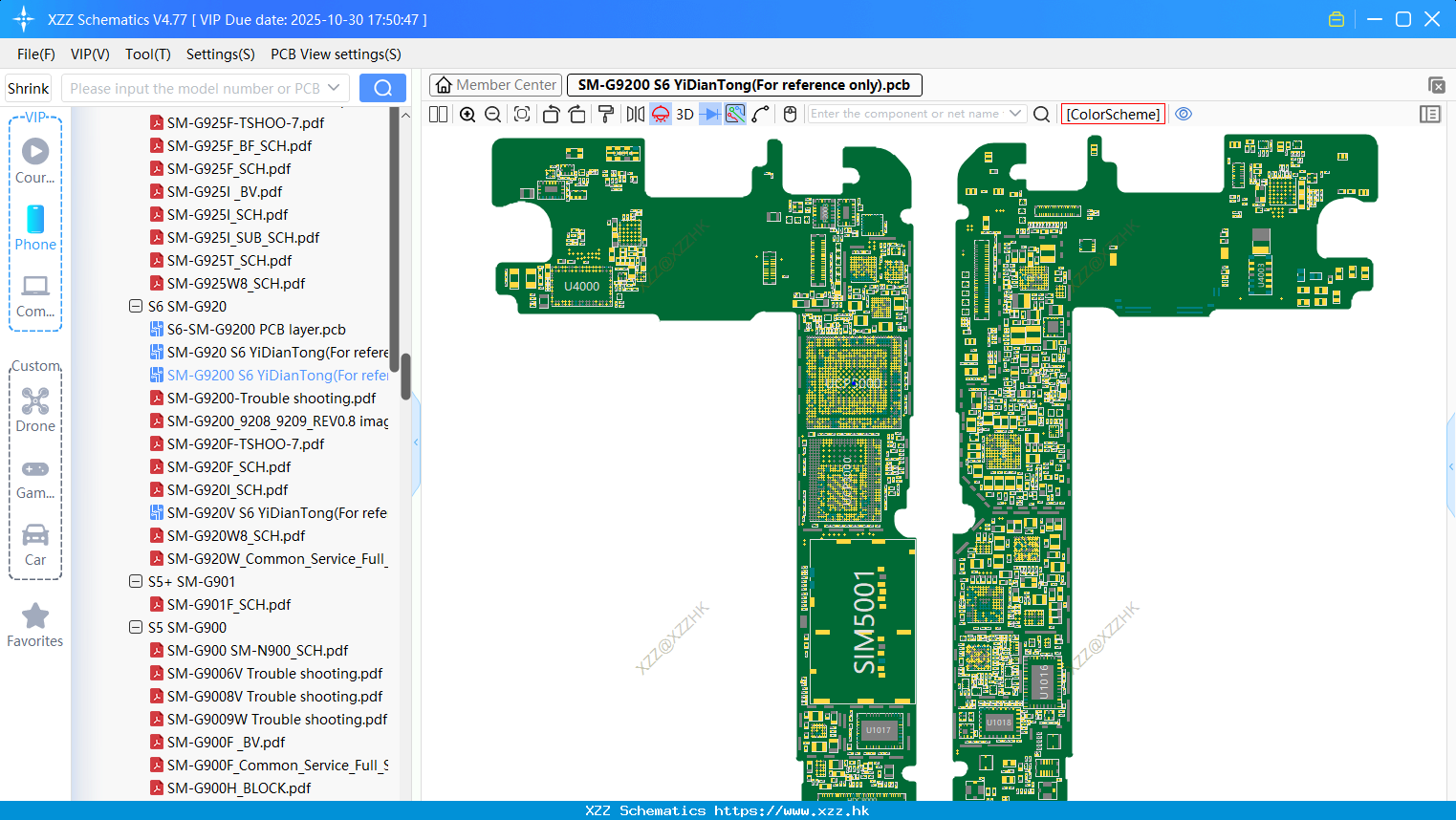Rotate the board counterclockwise
This screenshot has width=1456, height=820.
click(551, 114)
